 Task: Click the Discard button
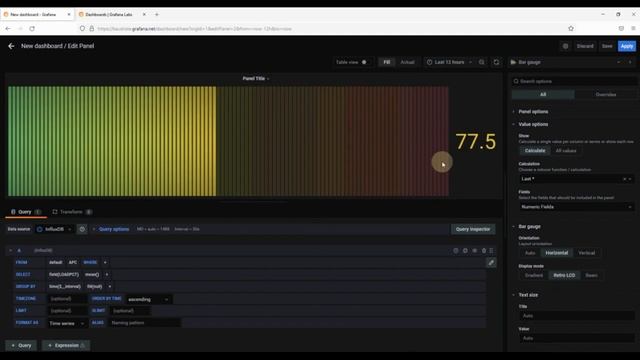coord(585,46)
